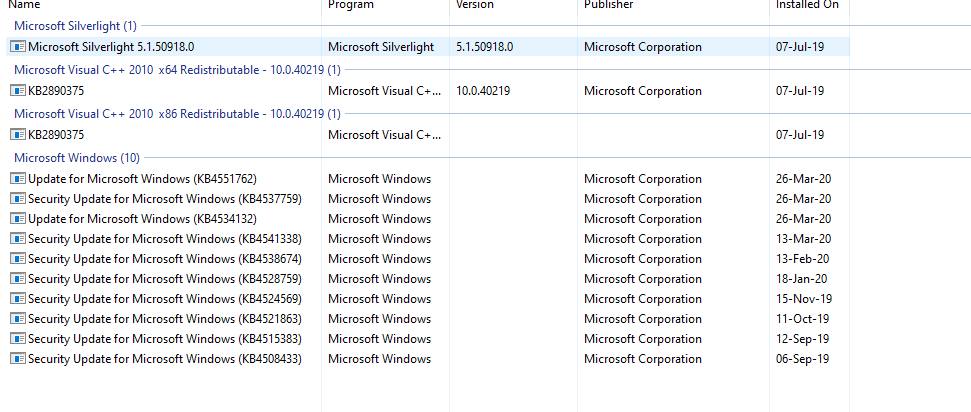Collapse the Microsoft Windows (10) group
Image resolution: width=971 pixels, height=412 pixels.
(x=77, y=158)
